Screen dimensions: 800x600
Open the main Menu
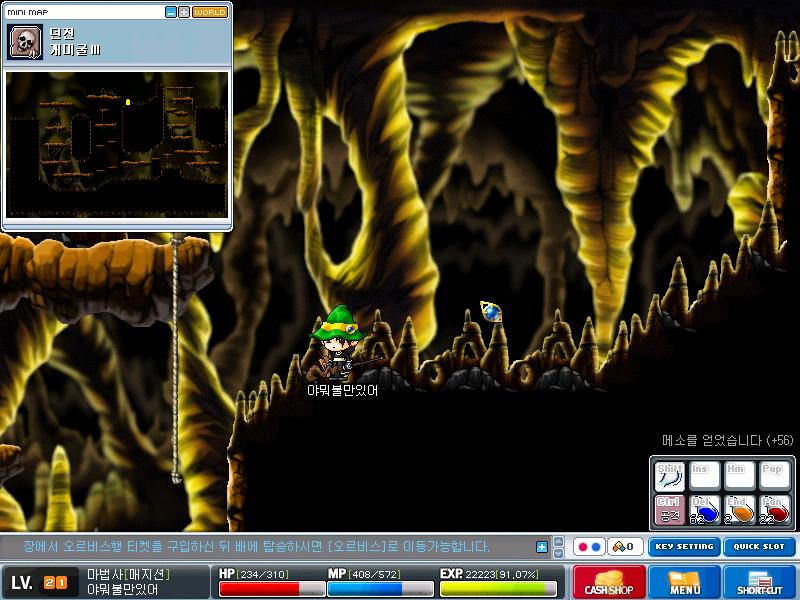pos(685,582)
